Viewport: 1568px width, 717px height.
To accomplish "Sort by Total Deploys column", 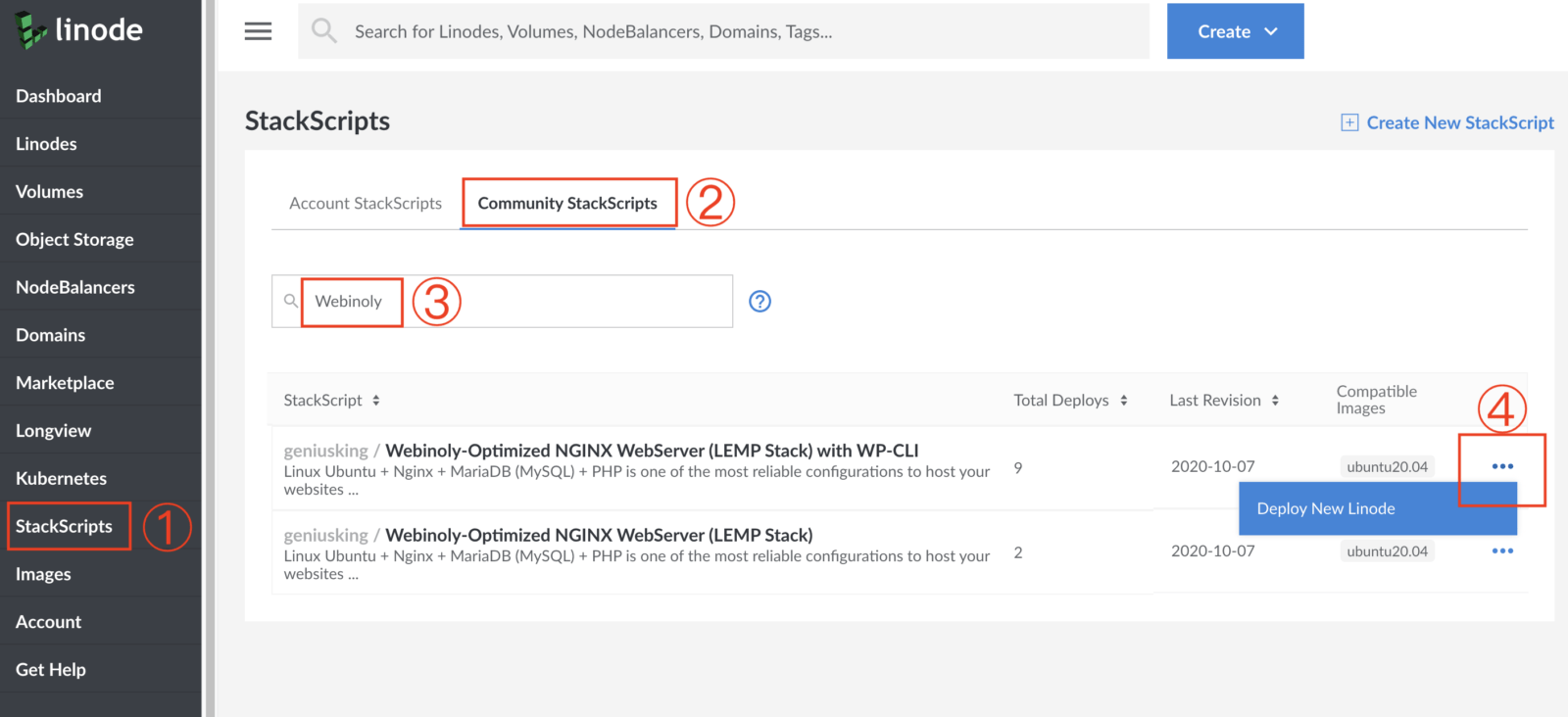I will click(1070, 400).
